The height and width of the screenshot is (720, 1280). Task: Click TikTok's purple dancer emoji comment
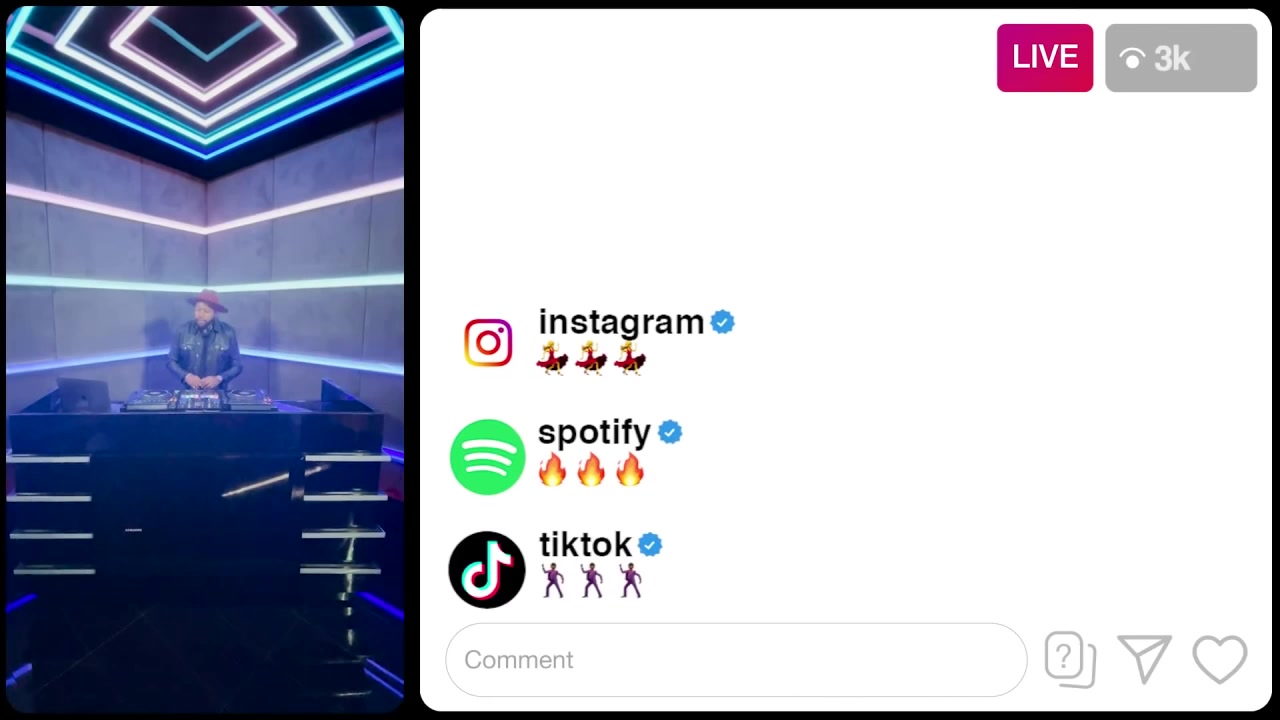591,580
